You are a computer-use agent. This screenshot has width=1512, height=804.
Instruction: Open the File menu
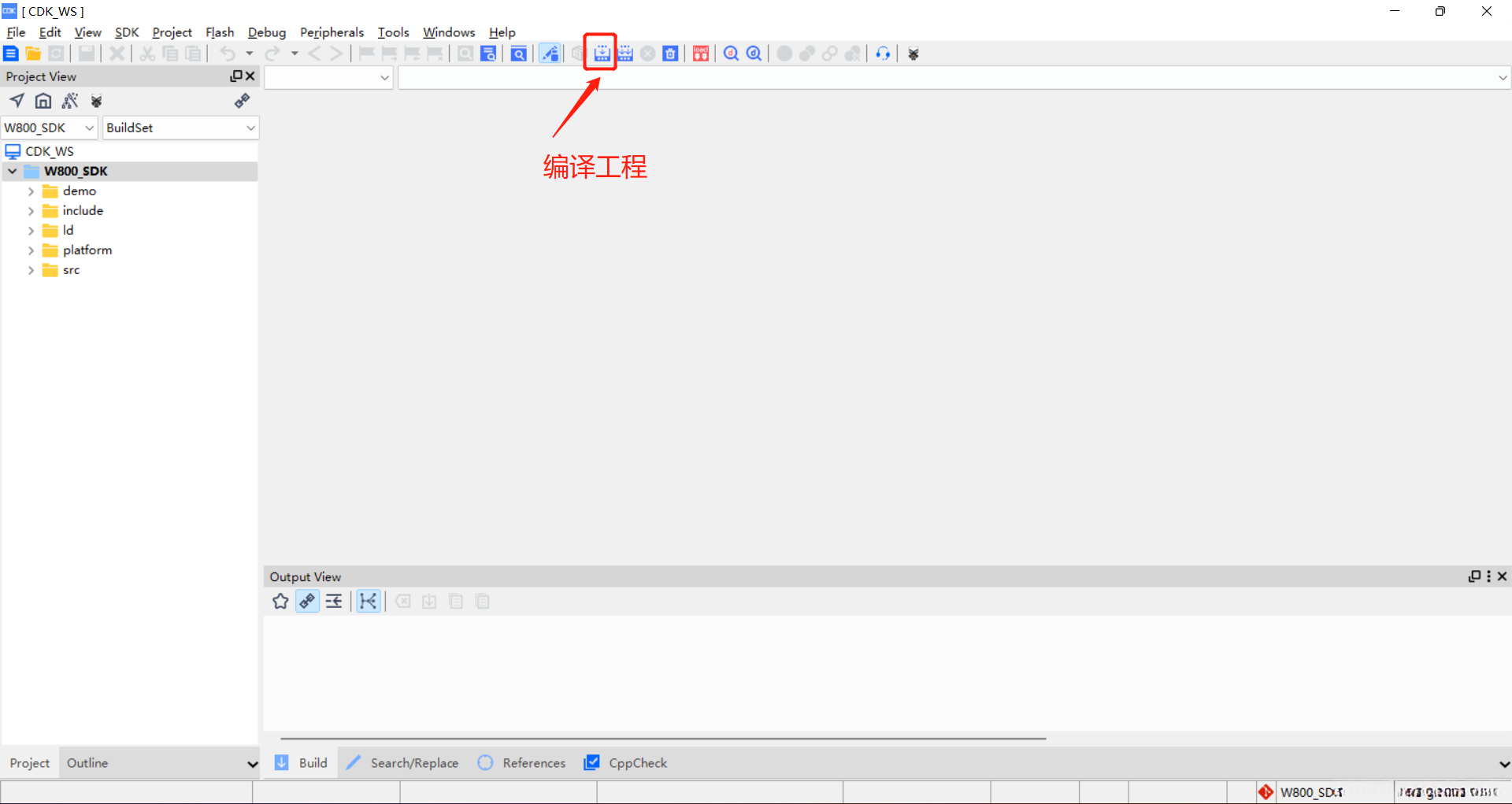click(16, 32)
